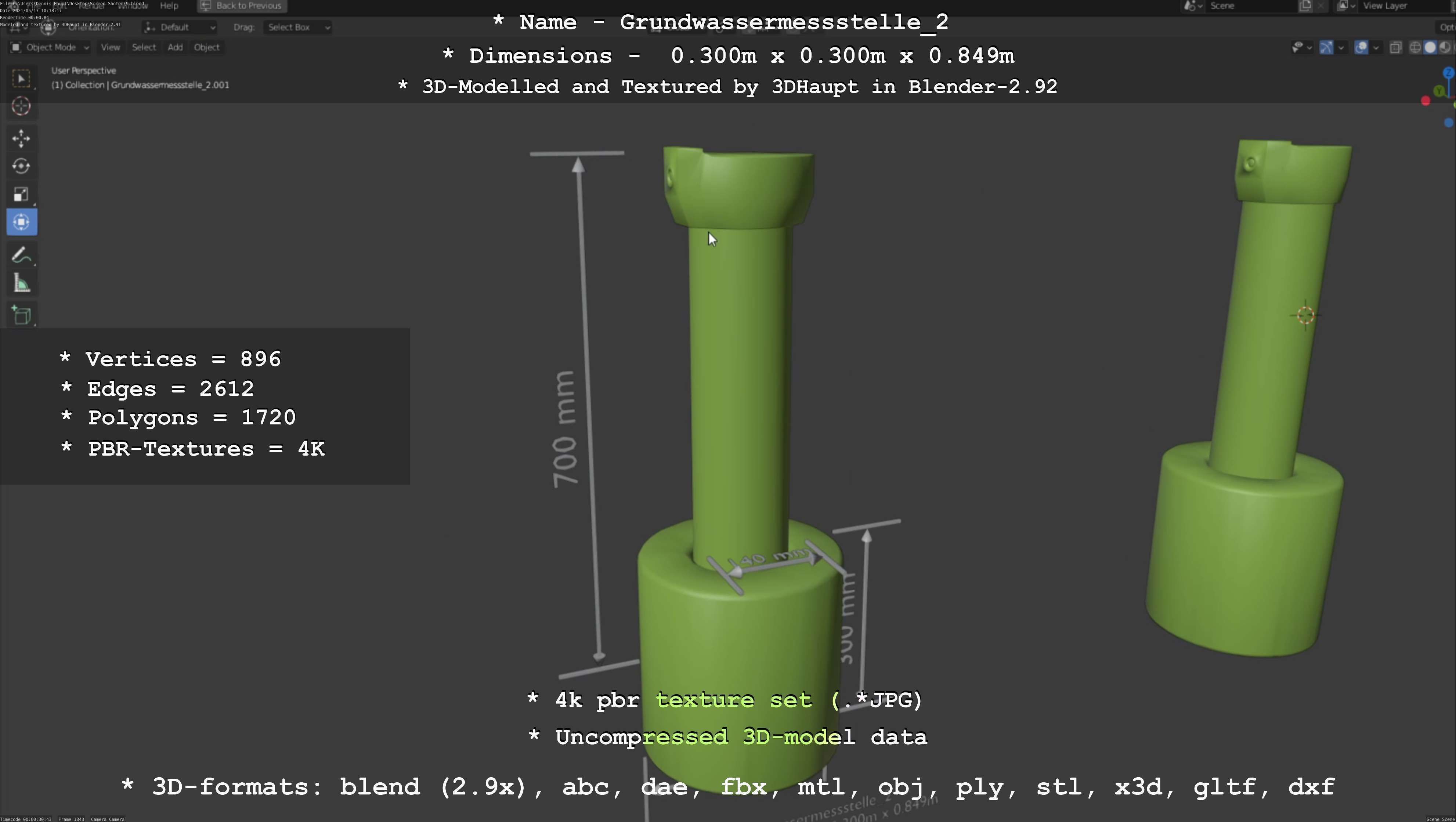
Task: Click the Dimensions 0.300m x 0.300m x 0.849m text
Action: pos(729,56)
